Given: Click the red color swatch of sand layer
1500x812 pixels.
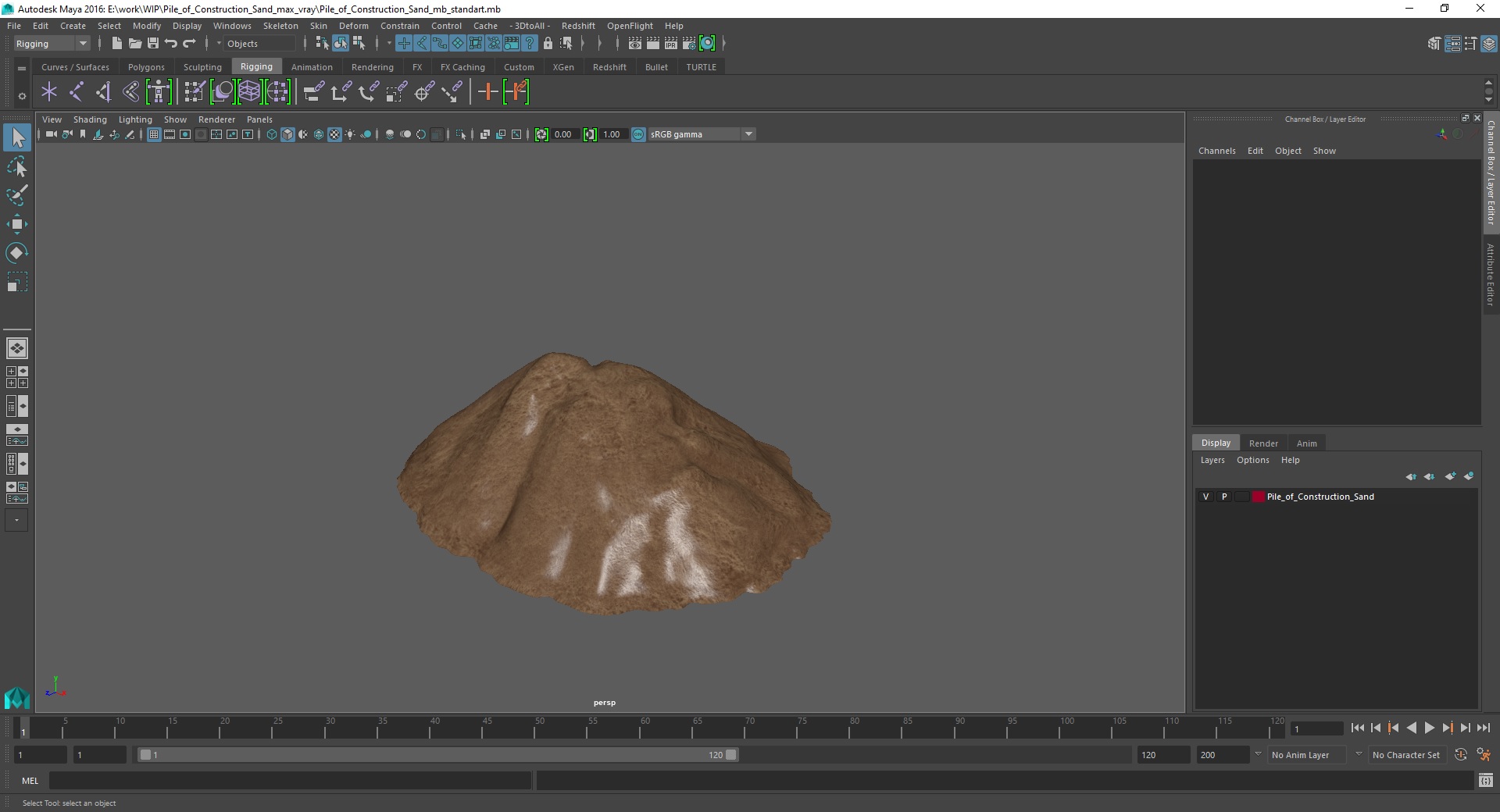Looking at the screenshot, I should click(x=1258, y=497).
